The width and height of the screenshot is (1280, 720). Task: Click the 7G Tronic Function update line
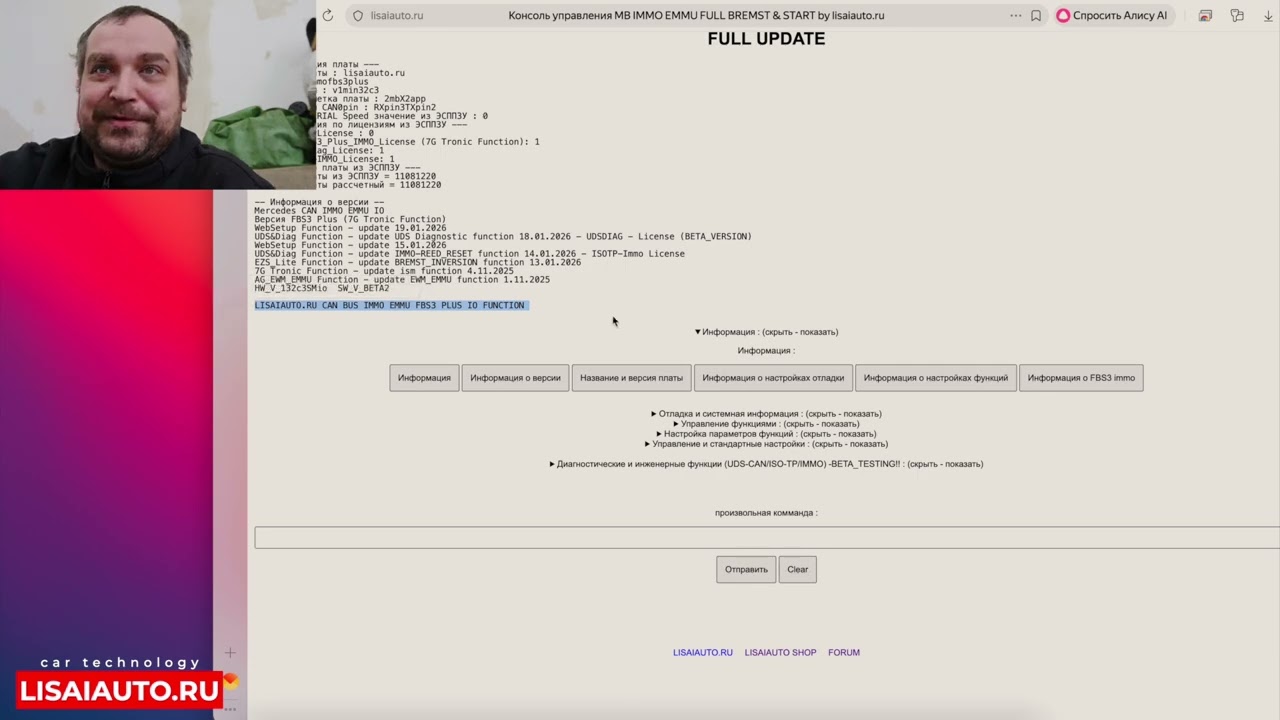click(384, 271)
